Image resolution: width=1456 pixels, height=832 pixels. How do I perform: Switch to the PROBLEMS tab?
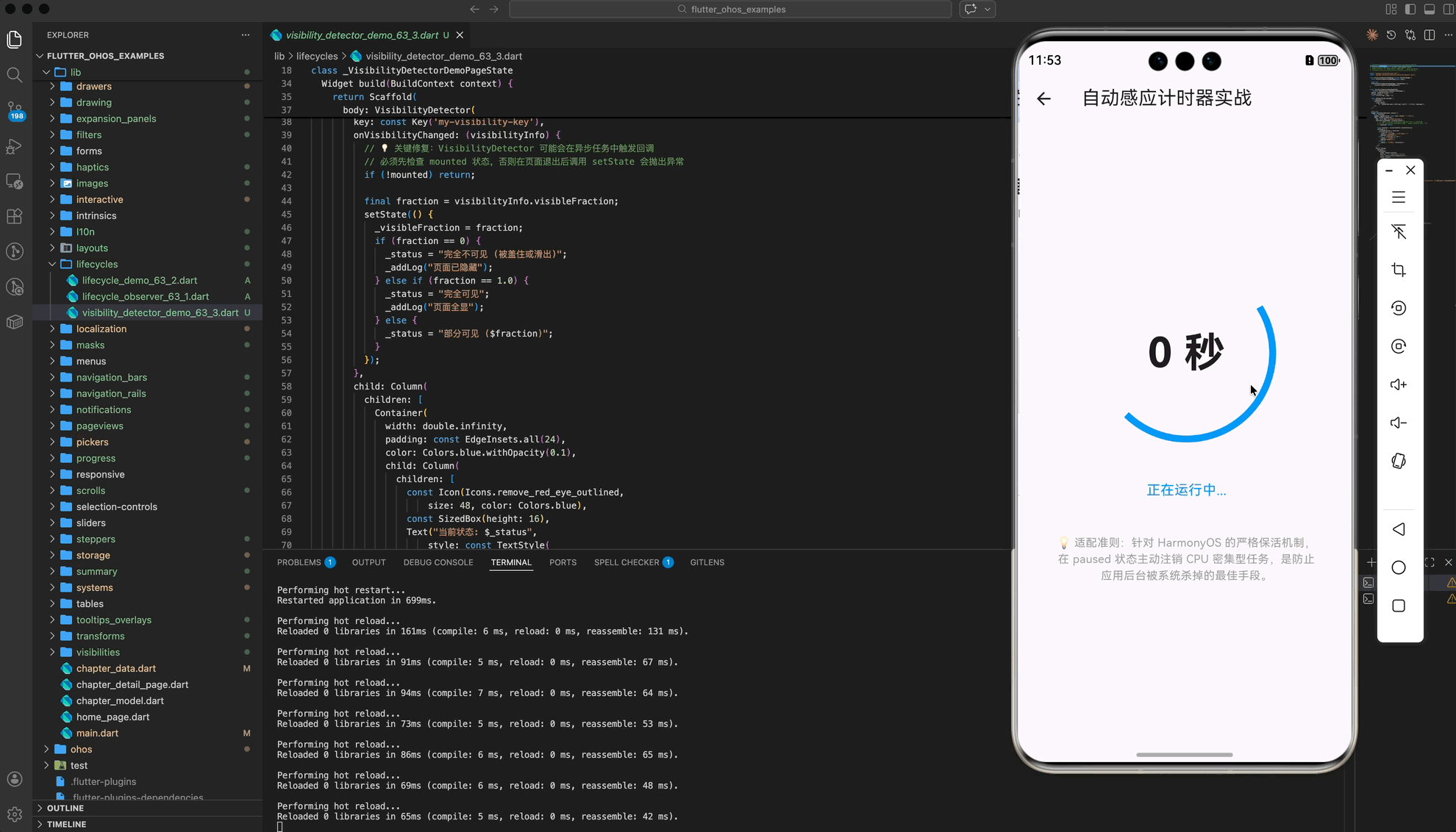(299, 562)
